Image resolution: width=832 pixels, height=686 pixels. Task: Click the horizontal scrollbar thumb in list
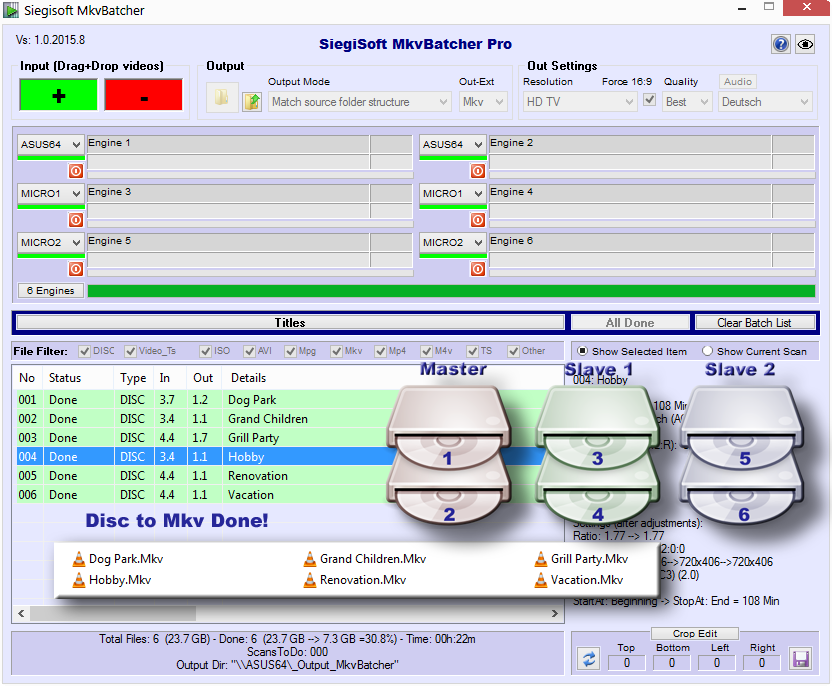(113, 613)
